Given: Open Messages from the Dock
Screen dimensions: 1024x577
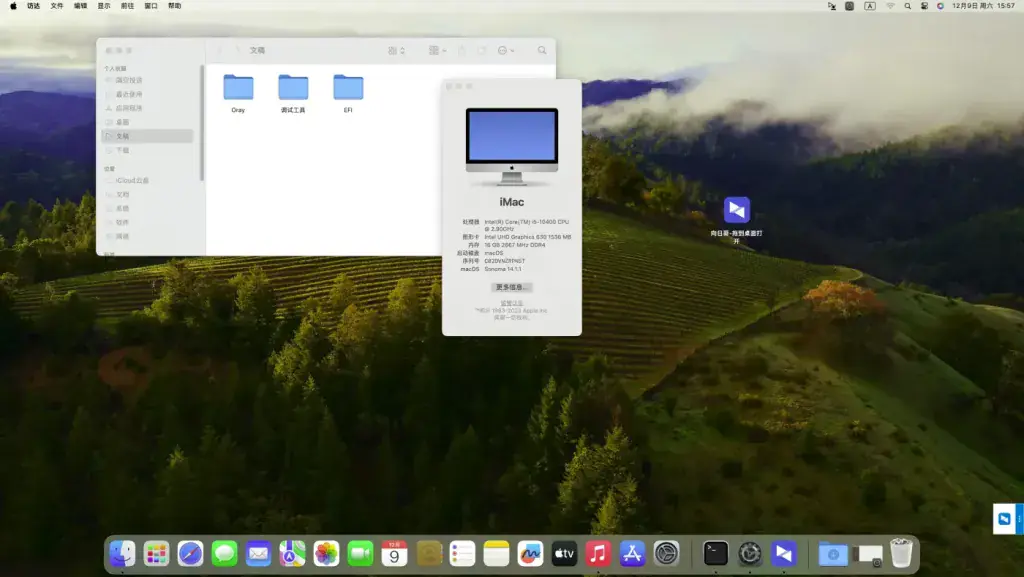Looking at the screenshot, I should tap(225, 554).
